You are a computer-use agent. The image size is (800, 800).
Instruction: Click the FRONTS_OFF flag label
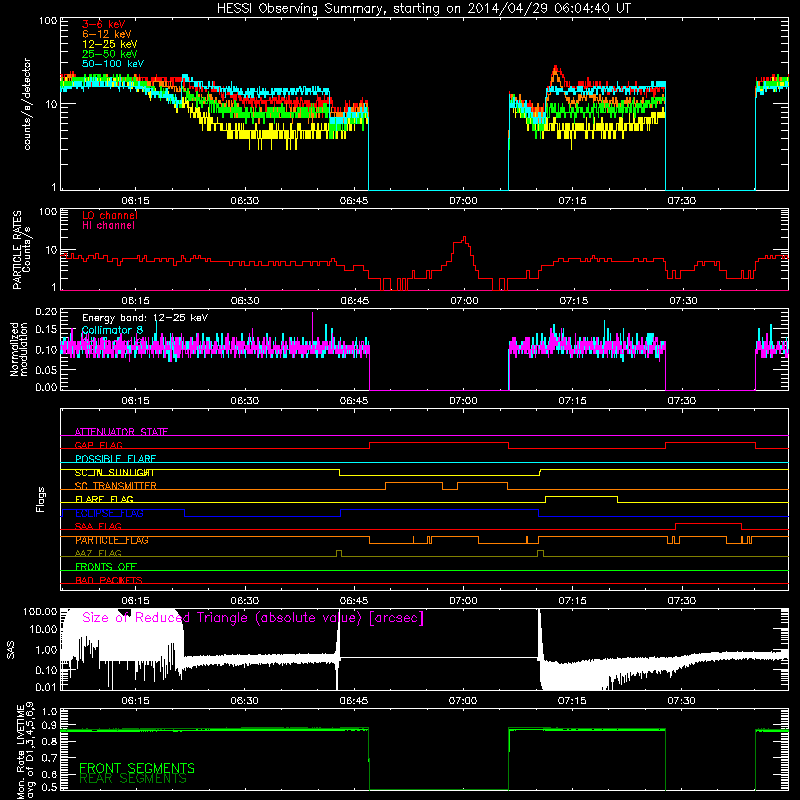[106, 567]
